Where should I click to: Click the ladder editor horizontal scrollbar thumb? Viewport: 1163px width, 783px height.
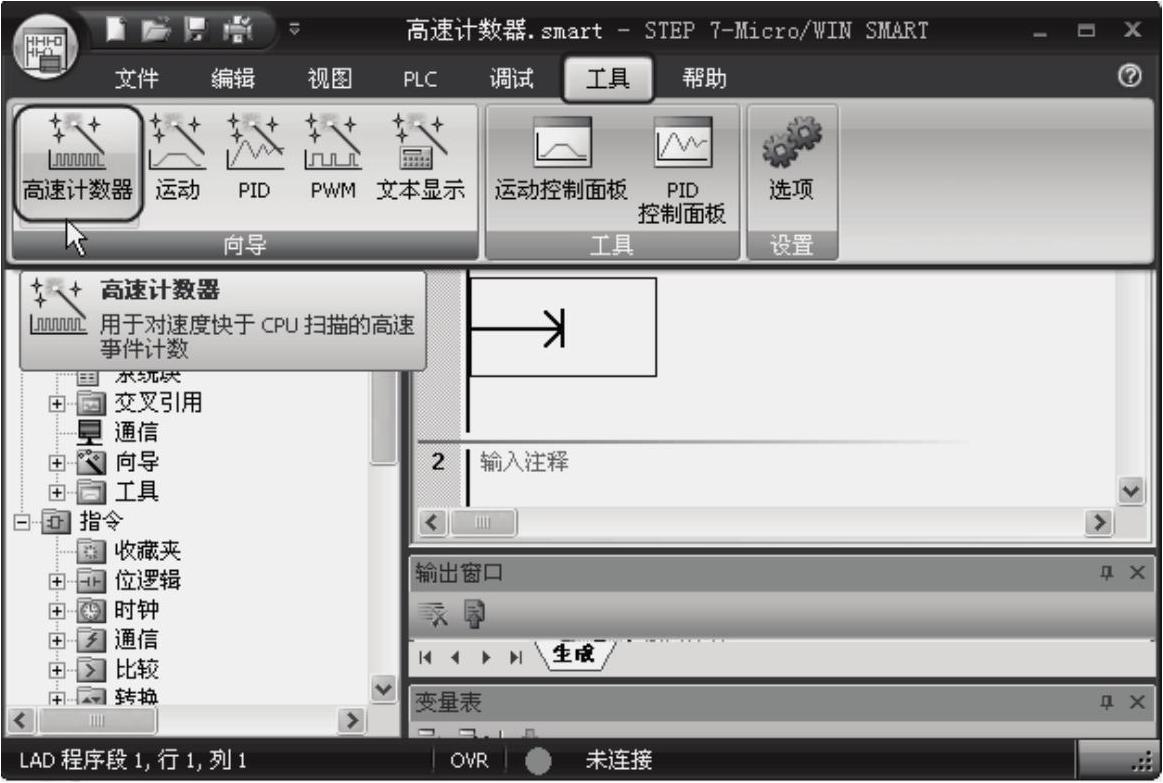pyautogui.click(x=483, y=523)
